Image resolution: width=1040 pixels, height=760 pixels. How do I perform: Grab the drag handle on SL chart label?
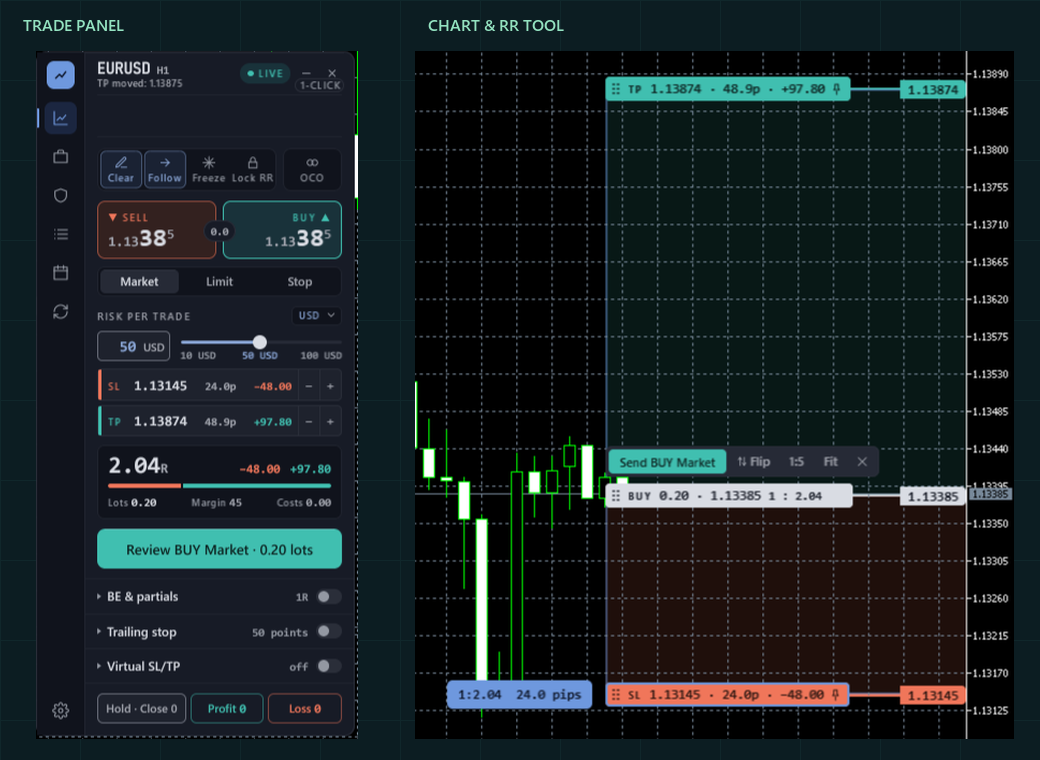click(616, 694)
